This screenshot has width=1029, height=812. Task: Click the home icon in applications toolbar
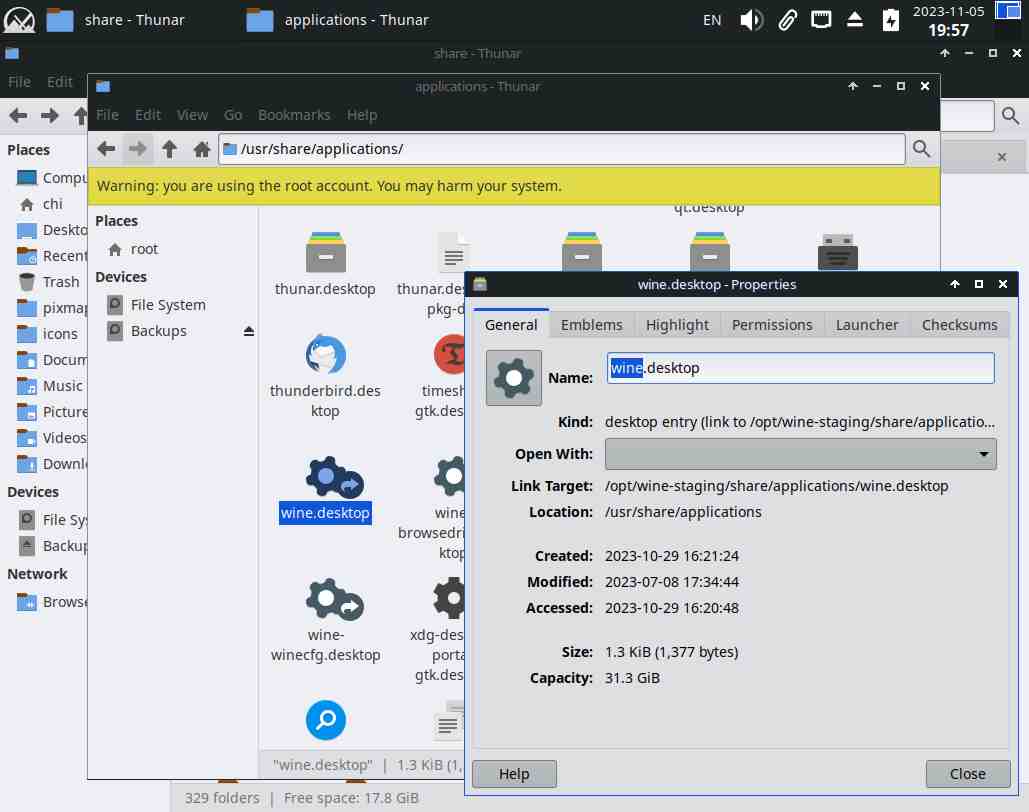pos(201,149)
